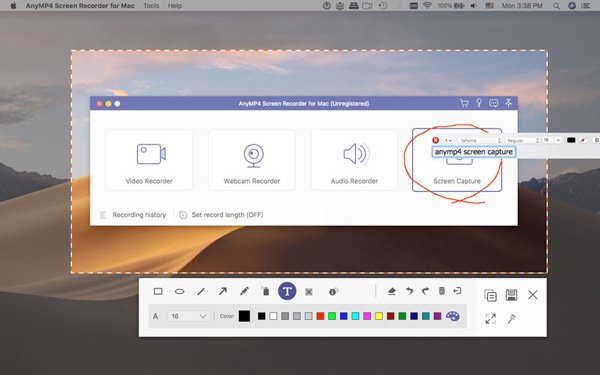Image resolution: width=600 pixels, height=375 pixels.
Task: Select the Arrow drawing tool
Action: tap(222, 292)
